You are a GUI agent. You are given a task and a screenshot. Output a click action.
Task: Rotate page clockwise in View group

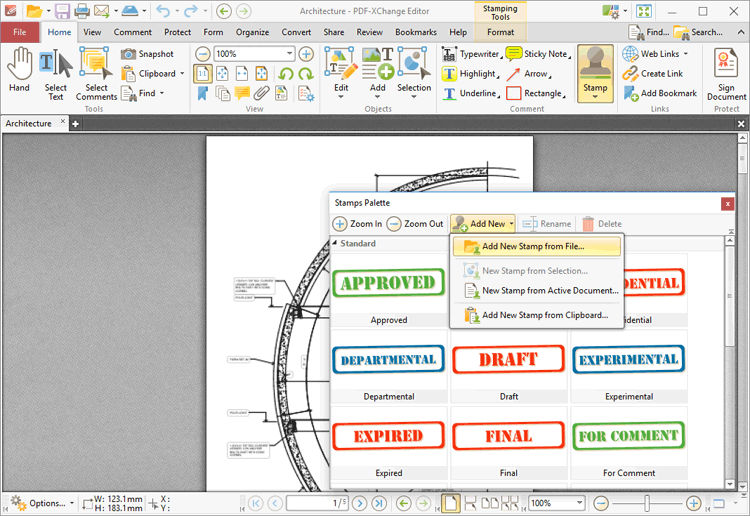pos(306,74)
